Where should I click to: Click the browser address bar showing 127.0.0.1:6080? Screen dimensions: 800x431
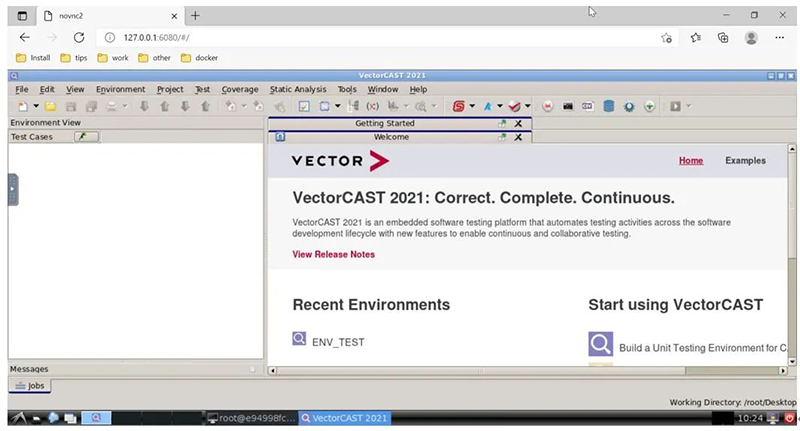coord(378,38)
